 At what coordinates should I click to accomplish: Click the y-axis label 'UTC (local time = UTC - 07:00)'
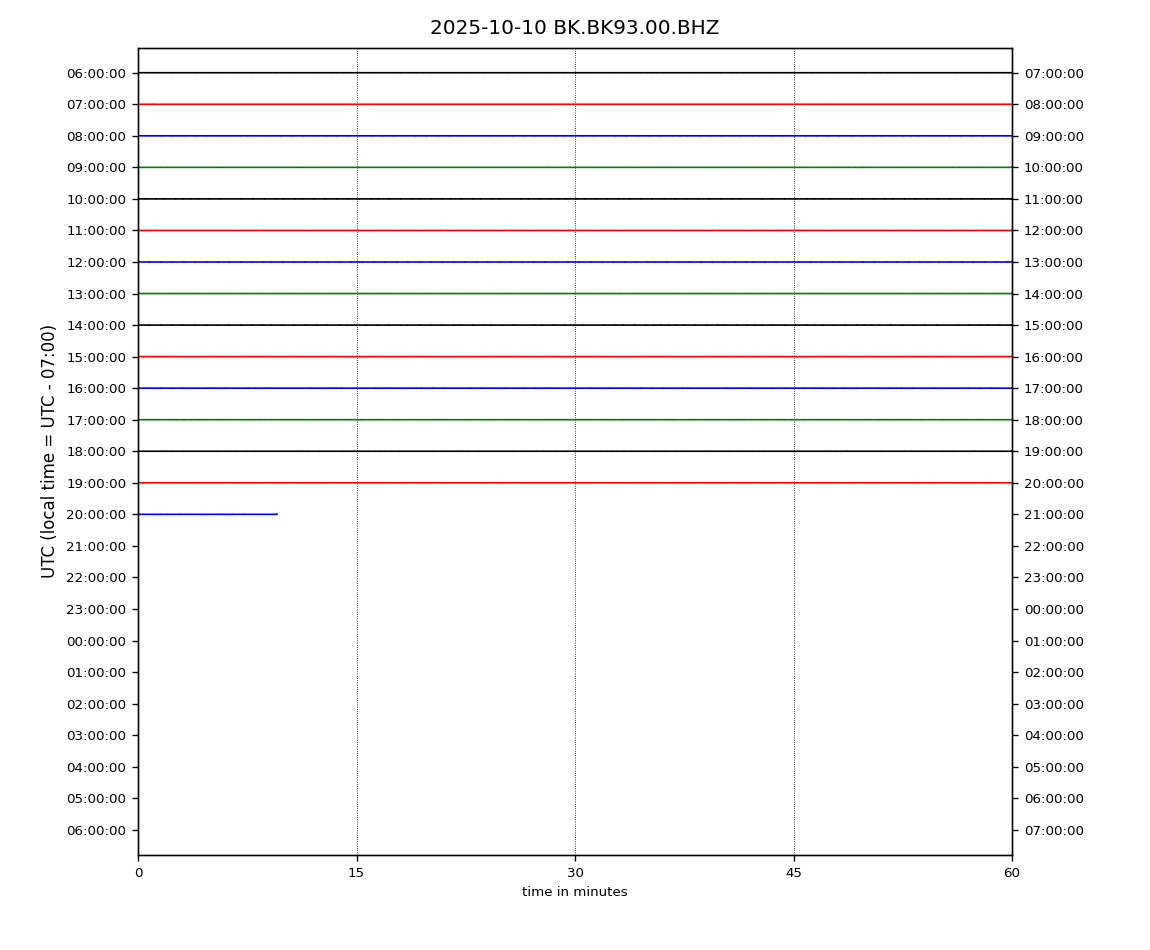(49, 451)
